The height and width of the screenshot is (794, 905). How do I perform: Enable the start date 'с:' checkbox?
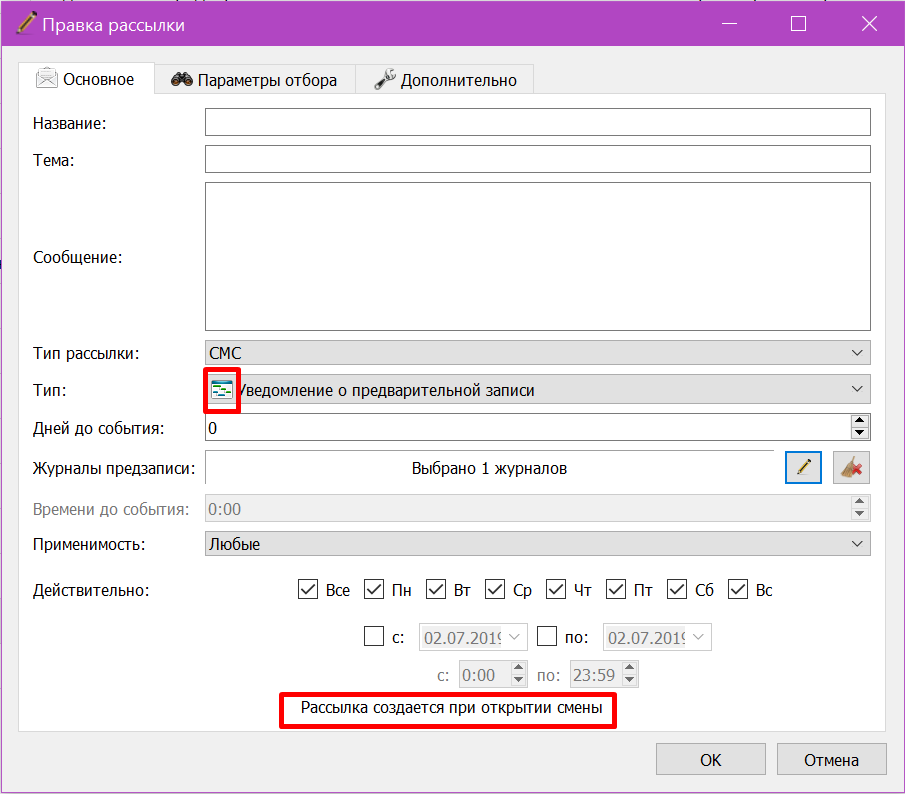pyautogui.click(x=374, y=636)
